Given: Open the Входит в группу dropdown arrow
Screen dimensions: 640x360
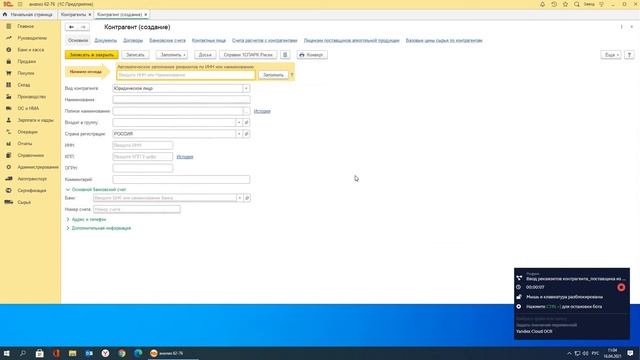Looking at the screenshot, I should [239, 122].
